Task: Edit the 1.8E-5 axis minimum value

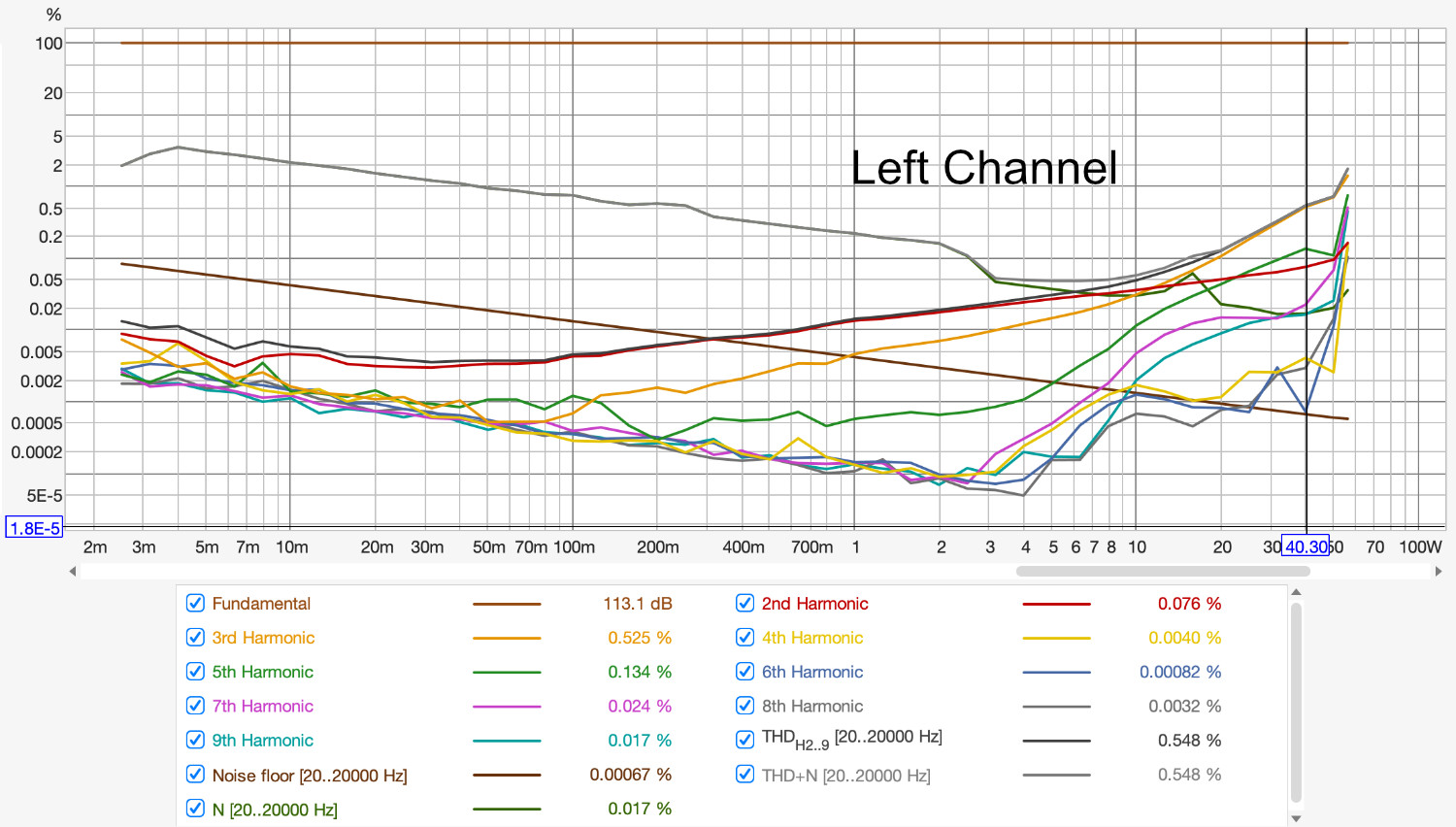Action: pyautogui.click(x=32, y=527)
